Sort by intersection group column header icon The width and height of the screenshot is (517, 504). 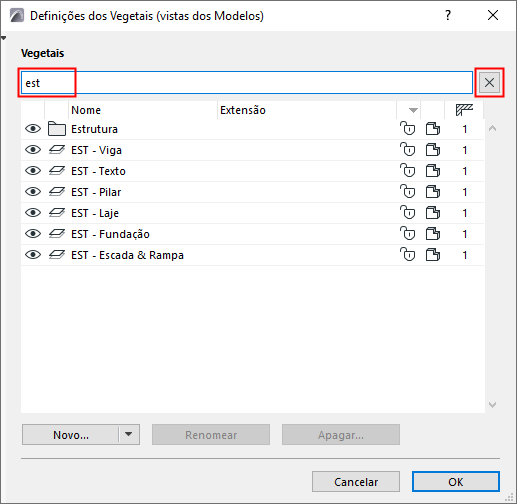[x=464, y=110]
